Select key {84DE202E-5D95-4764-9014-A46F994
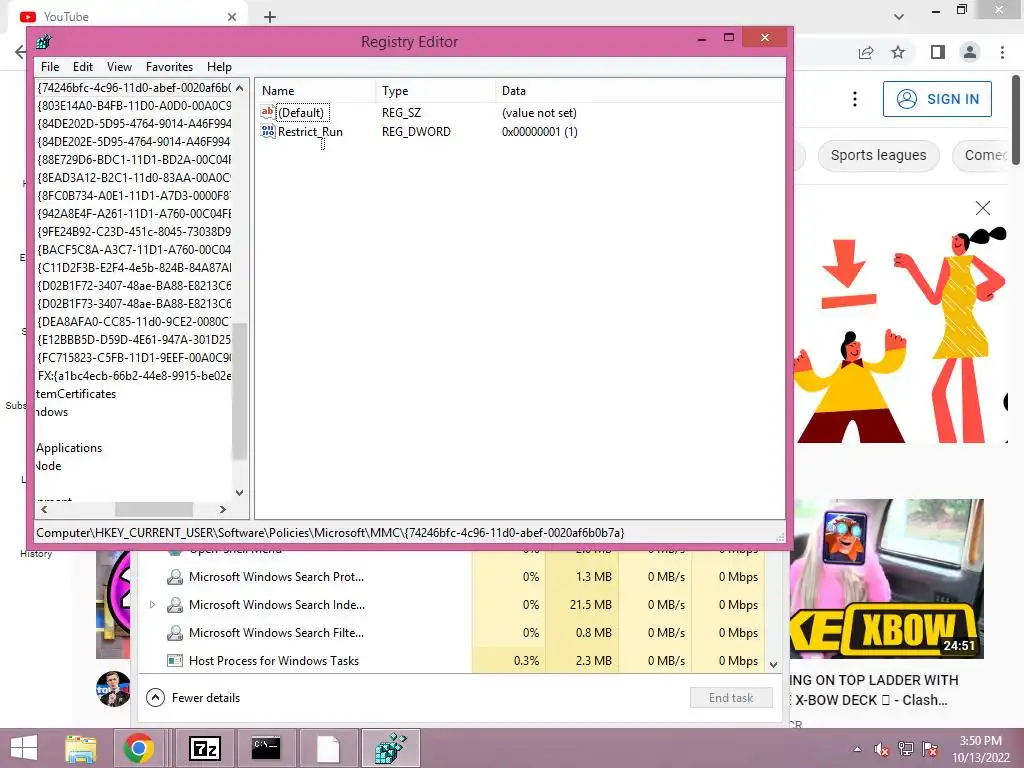Image resolution: width=1024 pixels, height=768 pixels. 134,142
